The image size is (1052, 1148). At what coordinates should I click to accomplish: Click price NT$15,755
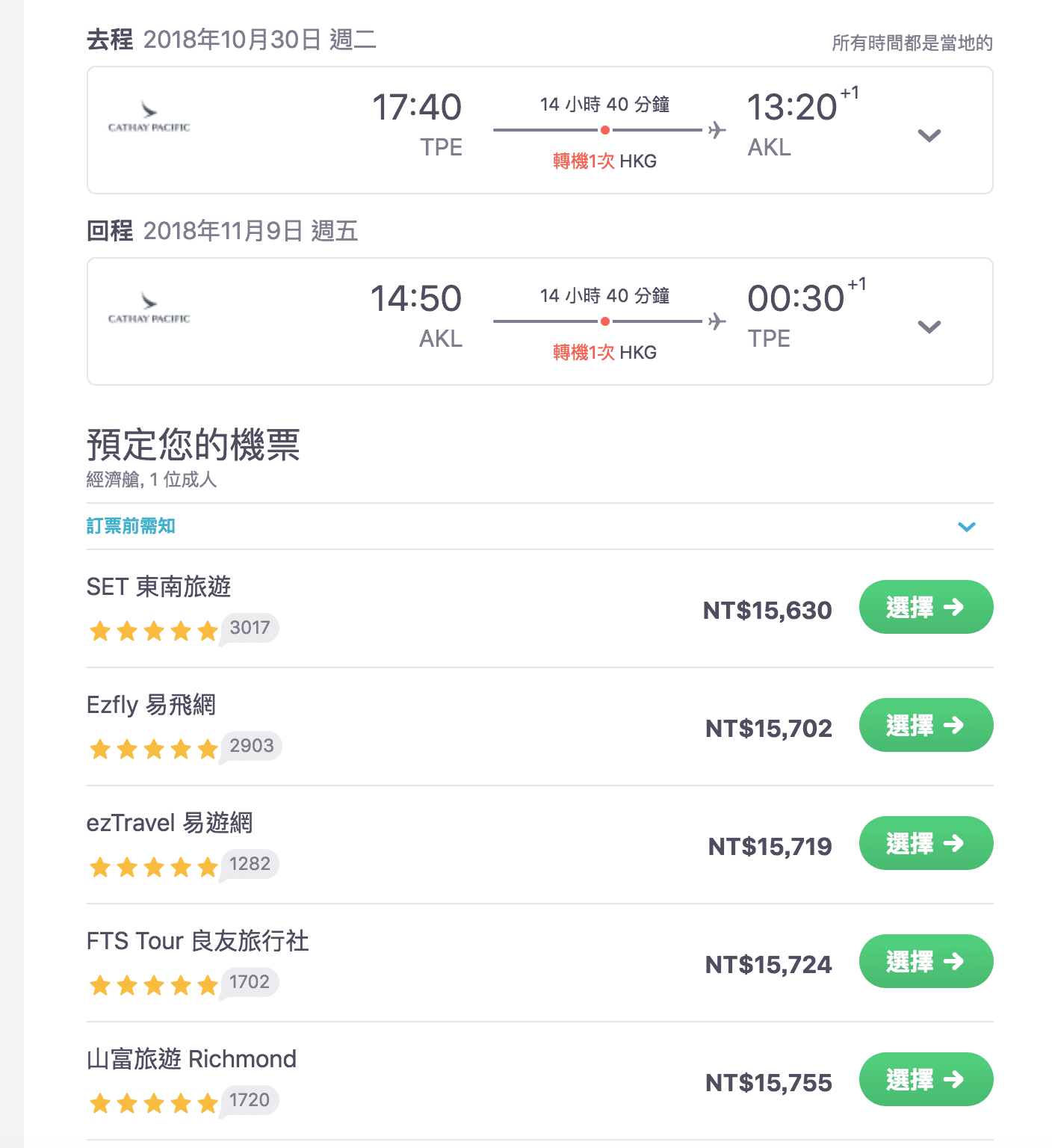tap(769, 1083)
